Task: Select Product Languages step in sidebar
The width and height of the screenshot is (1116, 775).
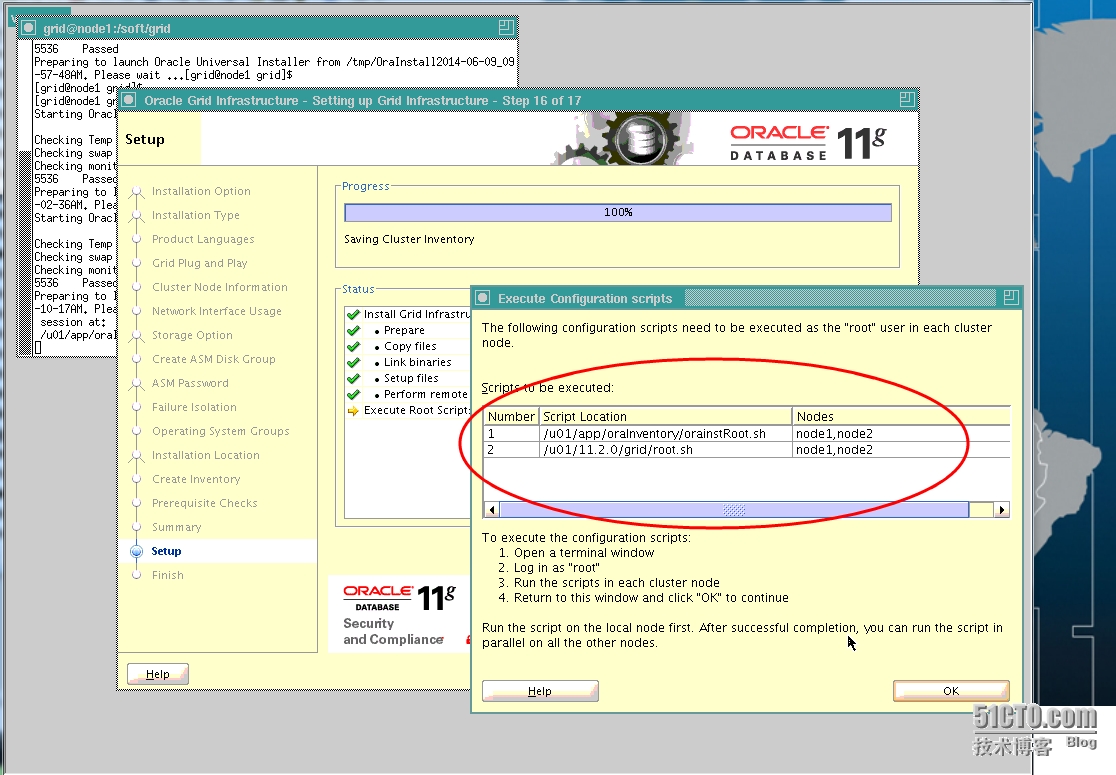Action: [x=203, y=239]
